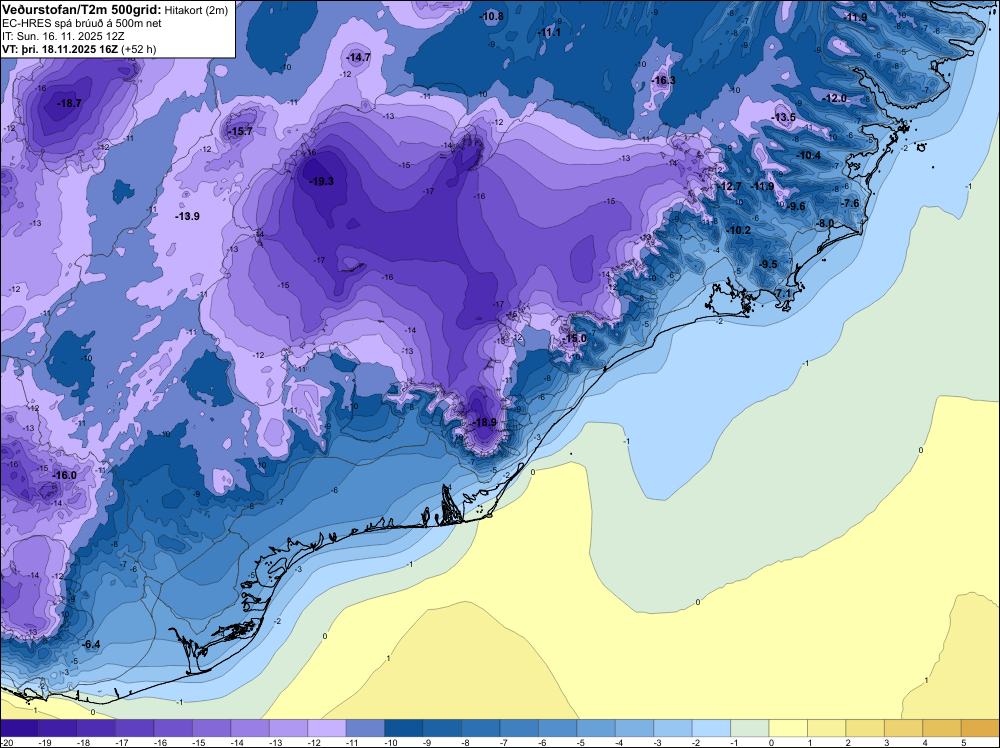Select the -14.7 temperature label

358,57
